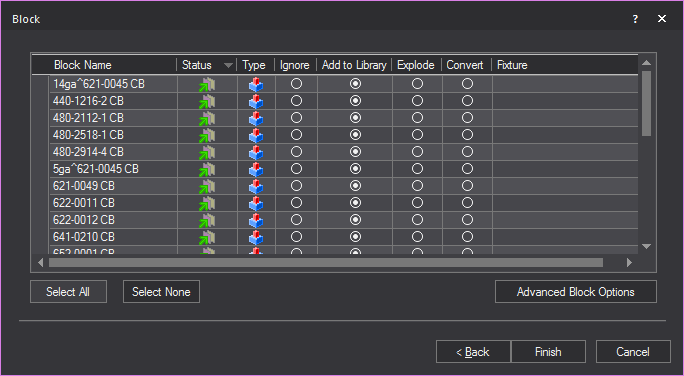Click the Add to Library column header
The height and width of the screenshot is (376, 684).
354,65
